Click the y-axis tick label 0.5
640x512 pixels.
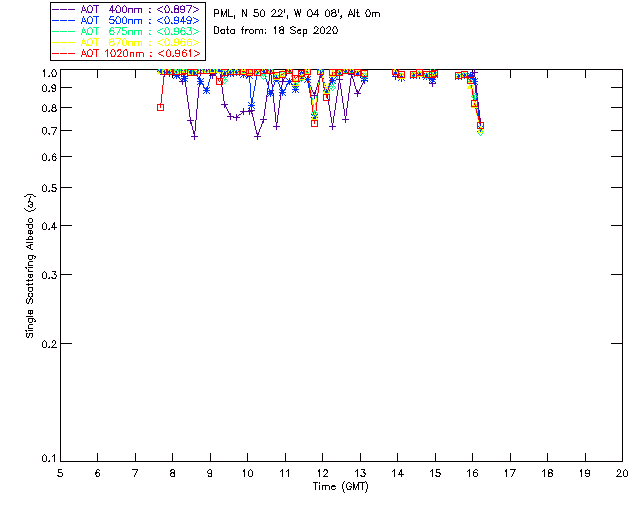click(x=49, y=188)
